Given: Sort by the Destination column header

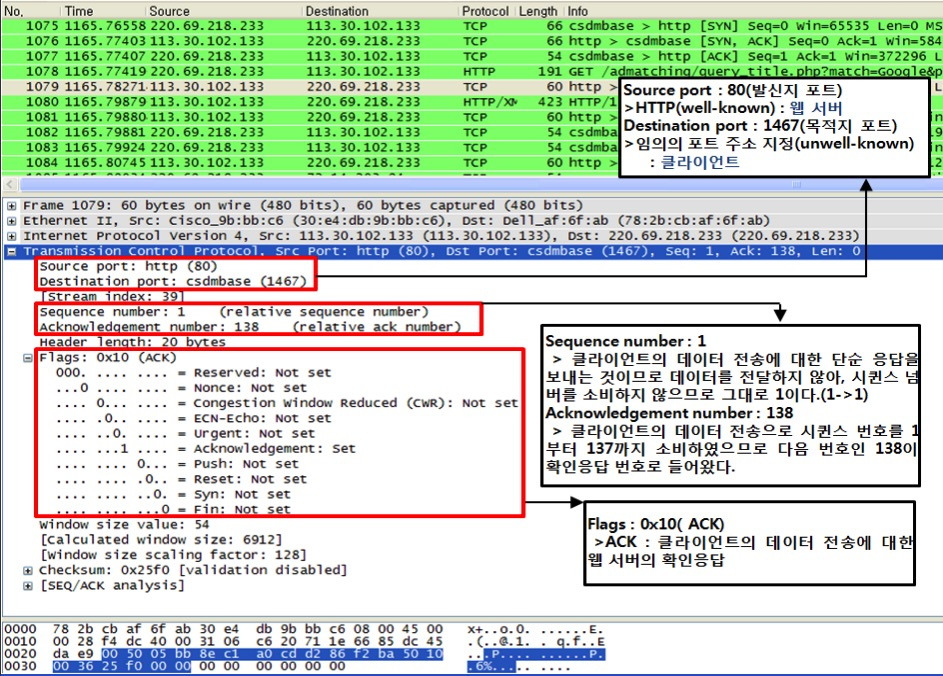Looking at the screenshot, I should point(379,11).
